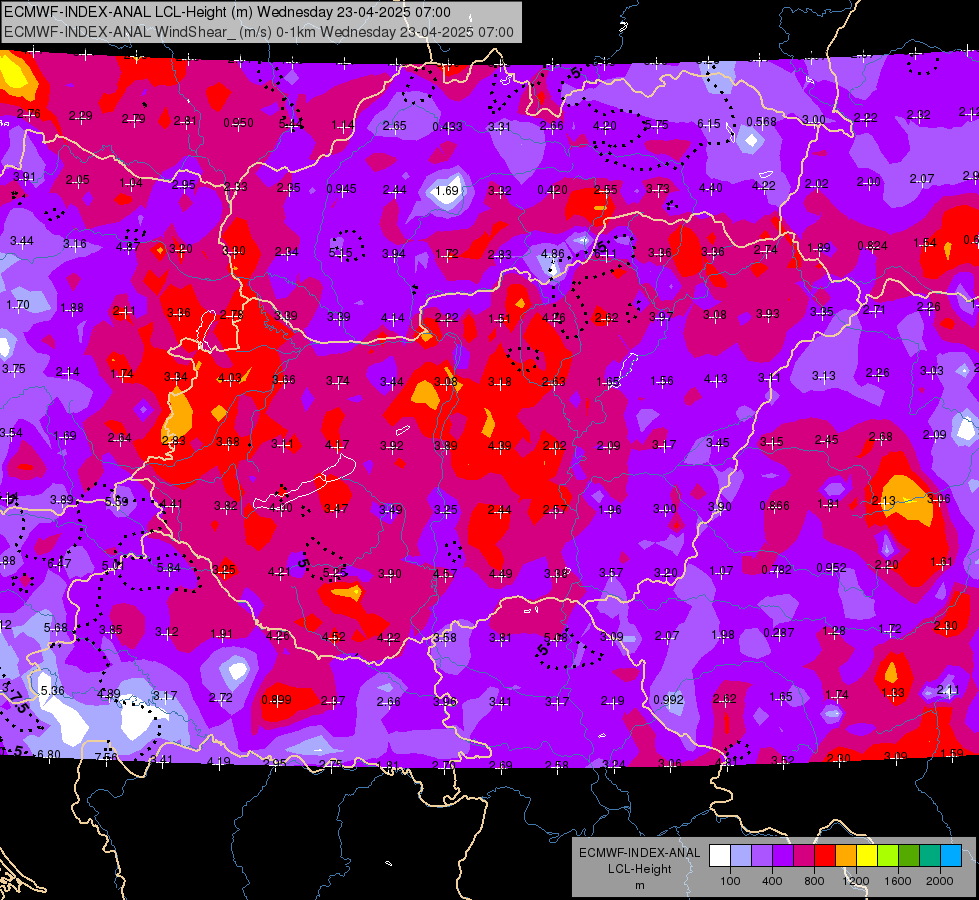The image size is (979, 900).
Task: Click the pale lavender legend swatch
Action: tap(740, 856)
